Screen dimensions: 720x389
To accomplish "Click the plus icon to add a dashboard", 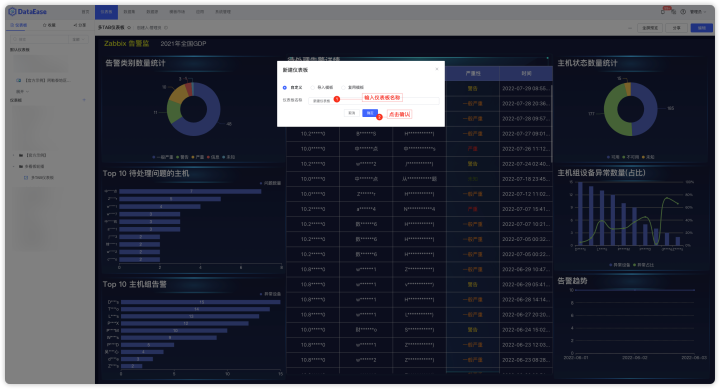I will tap(84, 100).
